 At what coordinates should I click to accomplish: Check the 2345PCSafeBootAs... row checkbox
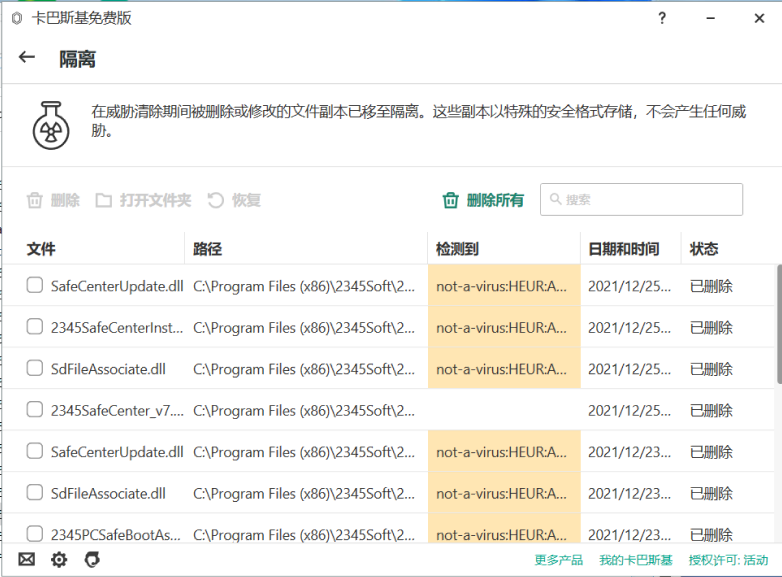point(34,533)
